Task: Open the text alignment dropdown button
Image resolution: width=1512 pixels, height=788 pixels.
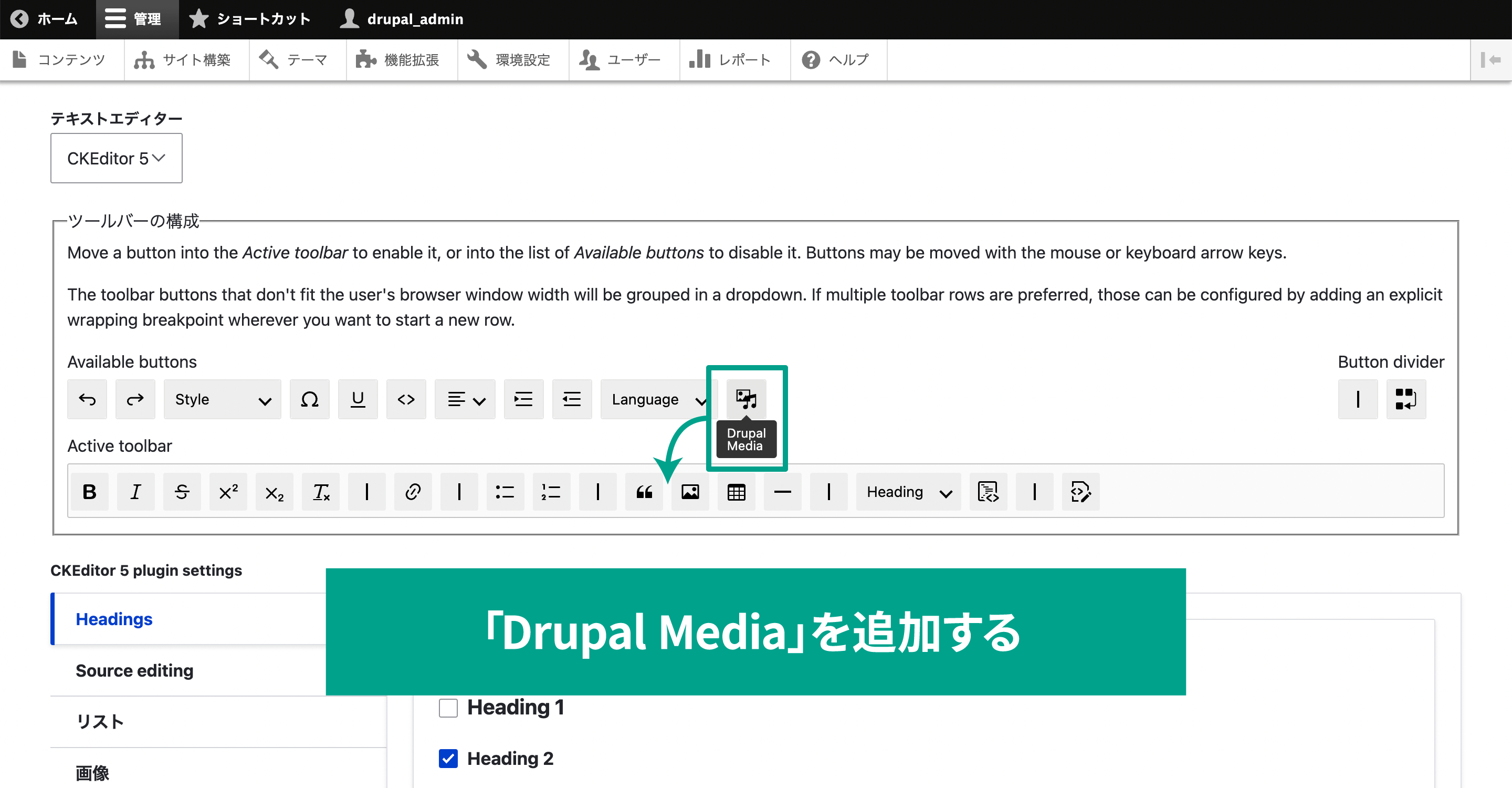Action: 465,399
